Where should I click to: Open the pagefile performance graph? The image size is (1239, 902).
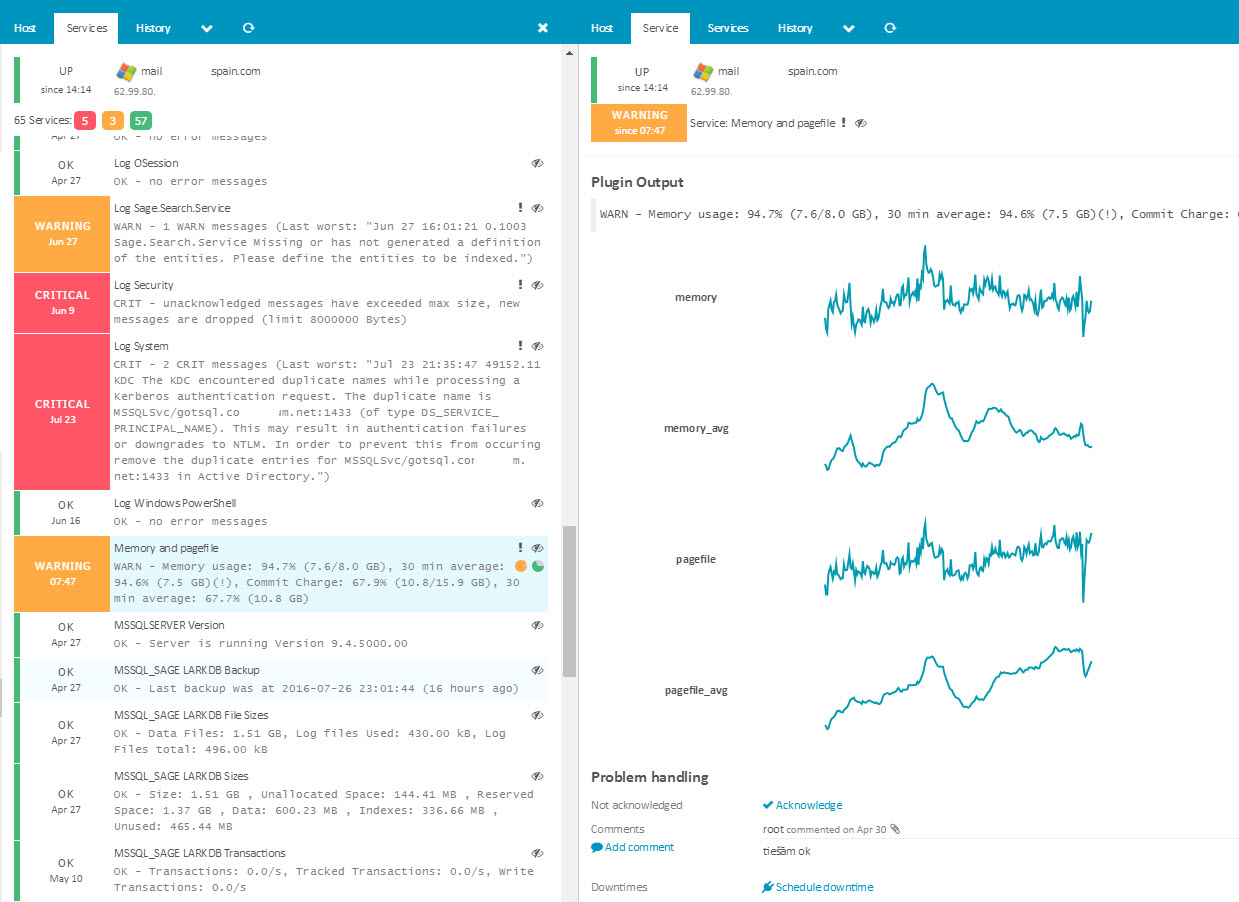tap(958, 559)
